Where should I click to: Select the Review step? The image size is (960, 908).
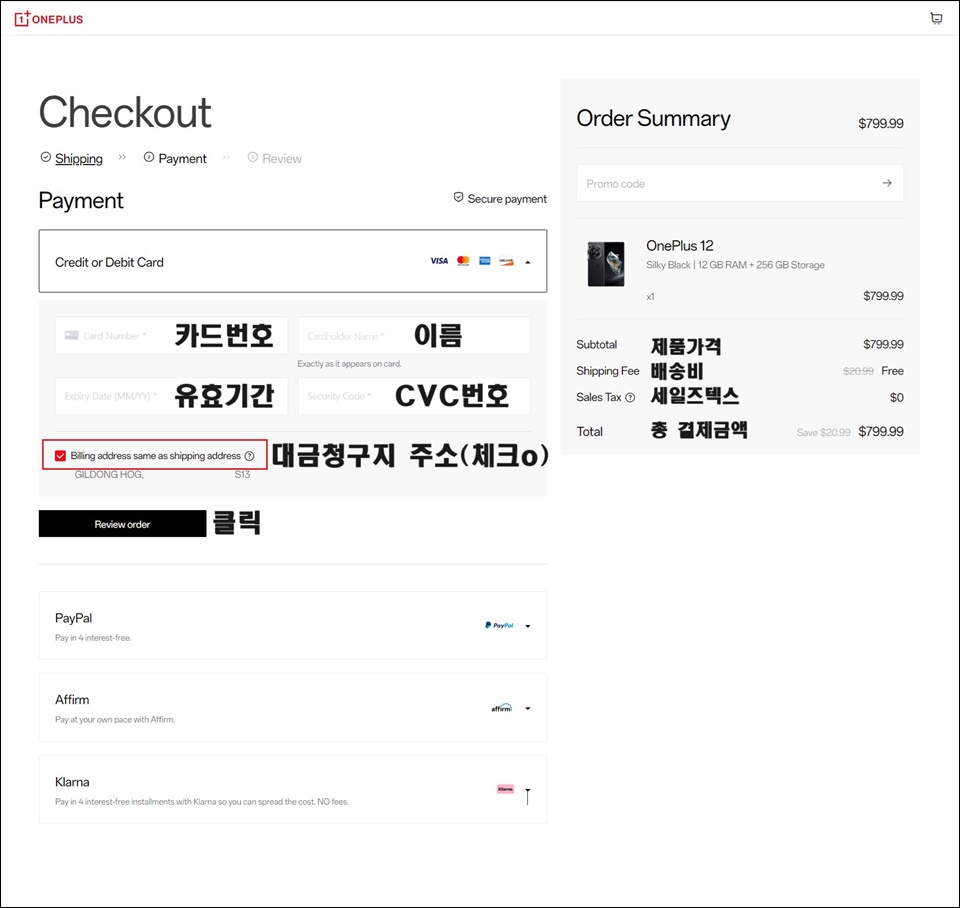coord(282,159)
